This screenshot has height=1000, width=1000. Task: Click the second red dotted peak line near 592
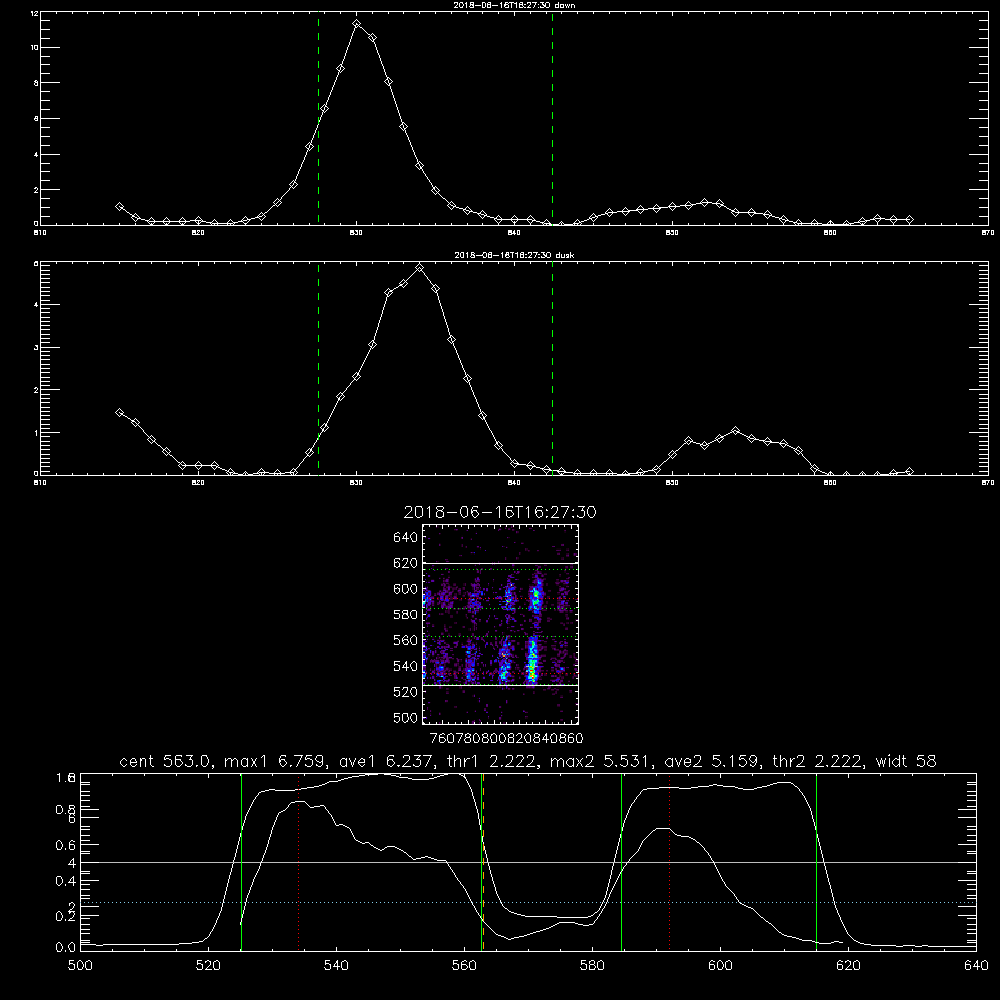click(x=670, y=862)
